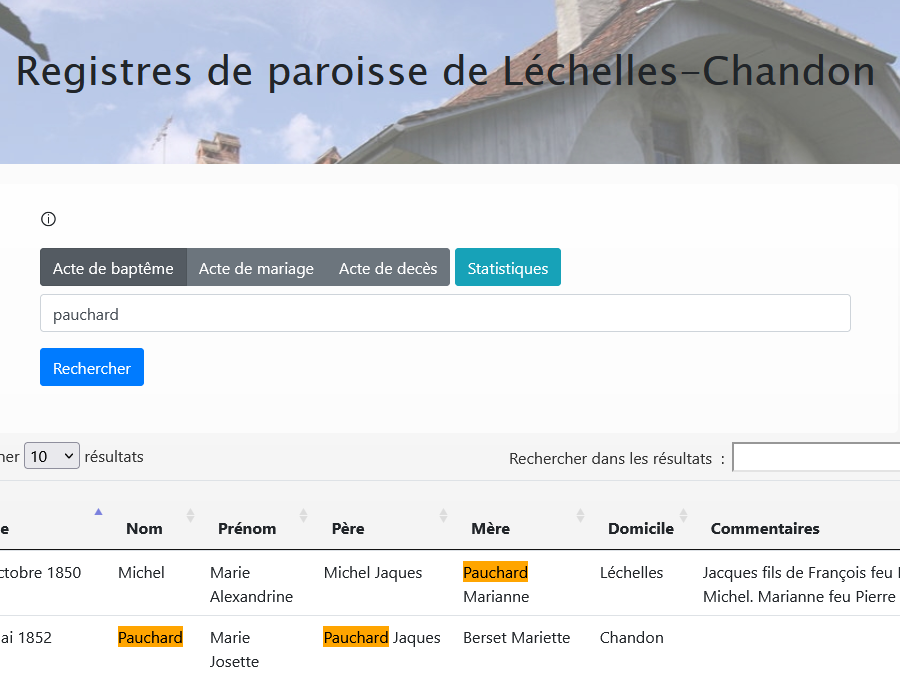This screenshot has height=675, width=900.
Task: Toggle the sort arrows next to Père
Action: pos(443,516)
